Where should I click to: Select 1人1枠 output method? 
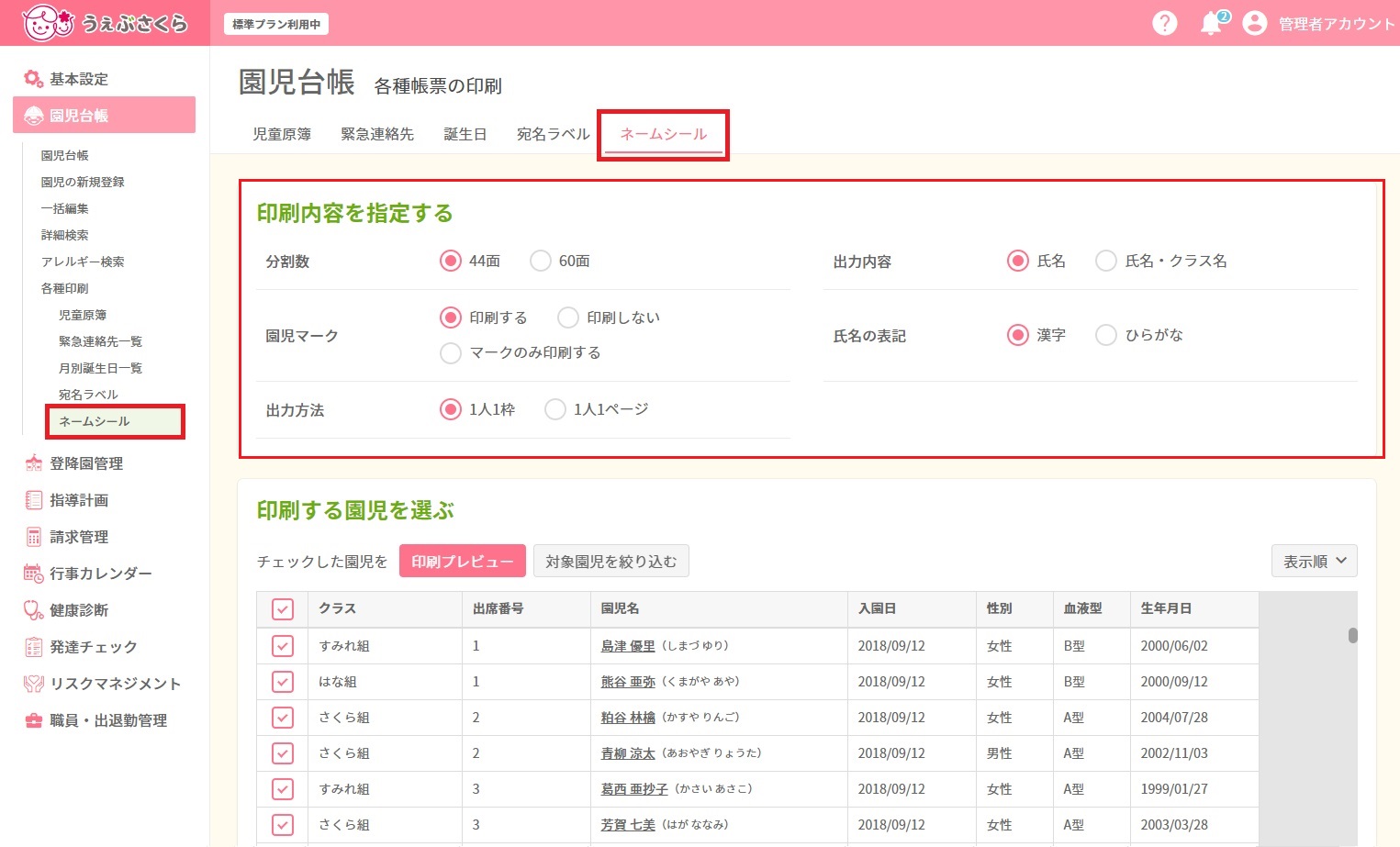pos(450,409)
